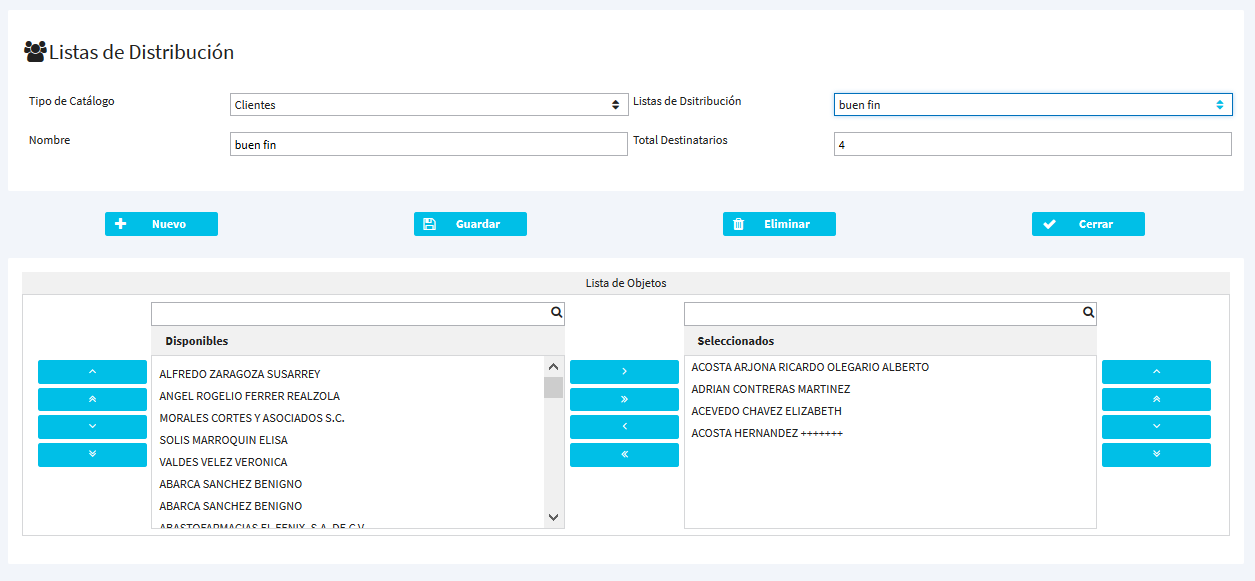The image size is (1255, 581).
Task: Expand the Listas de Dsitribución dropdown
Action: 1032,105
